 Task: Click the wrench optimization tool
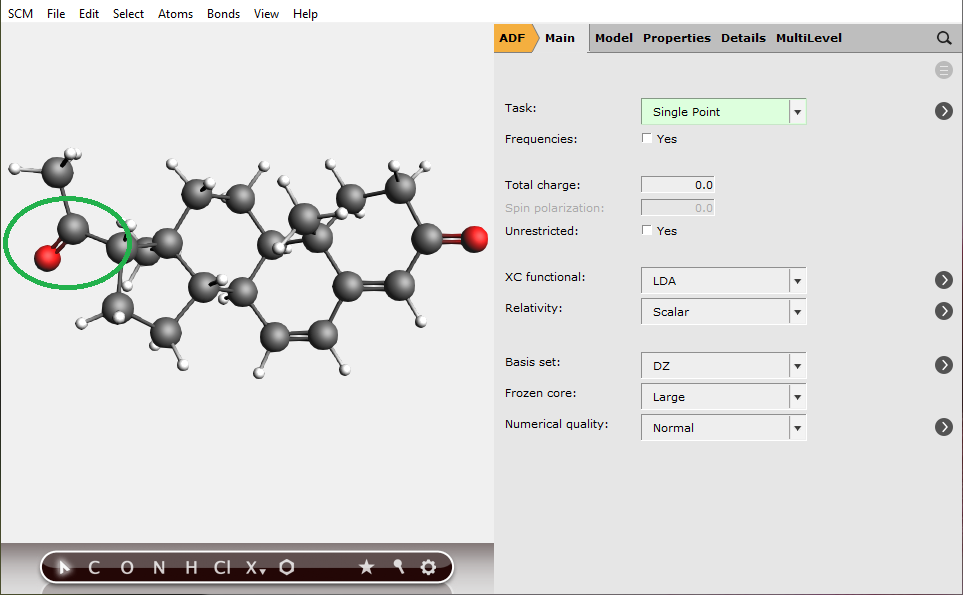pyautogui.click(x=397, y=567)
